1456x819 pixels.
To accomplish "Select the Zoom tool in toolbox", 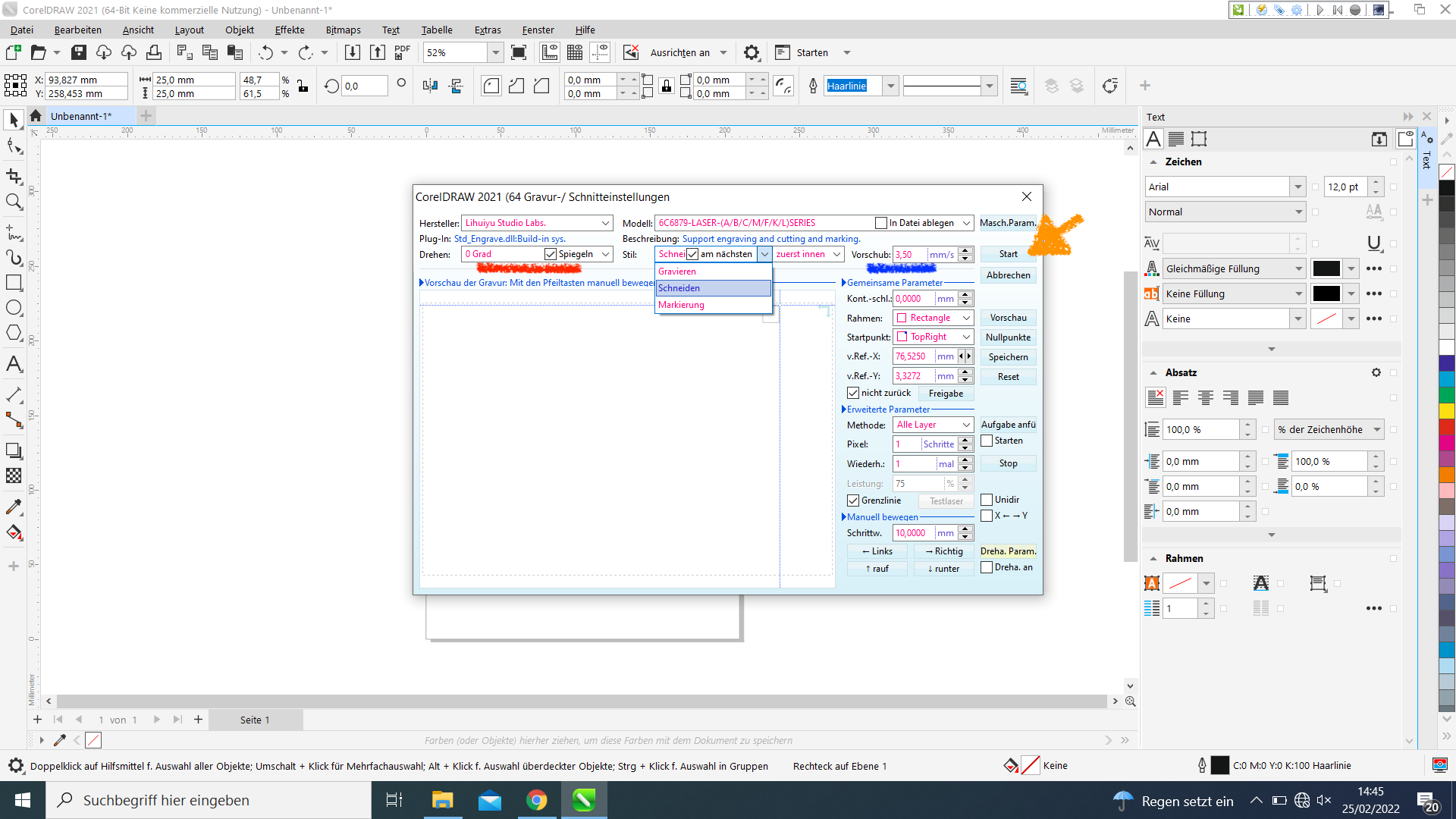I will (x=14, y=202).
